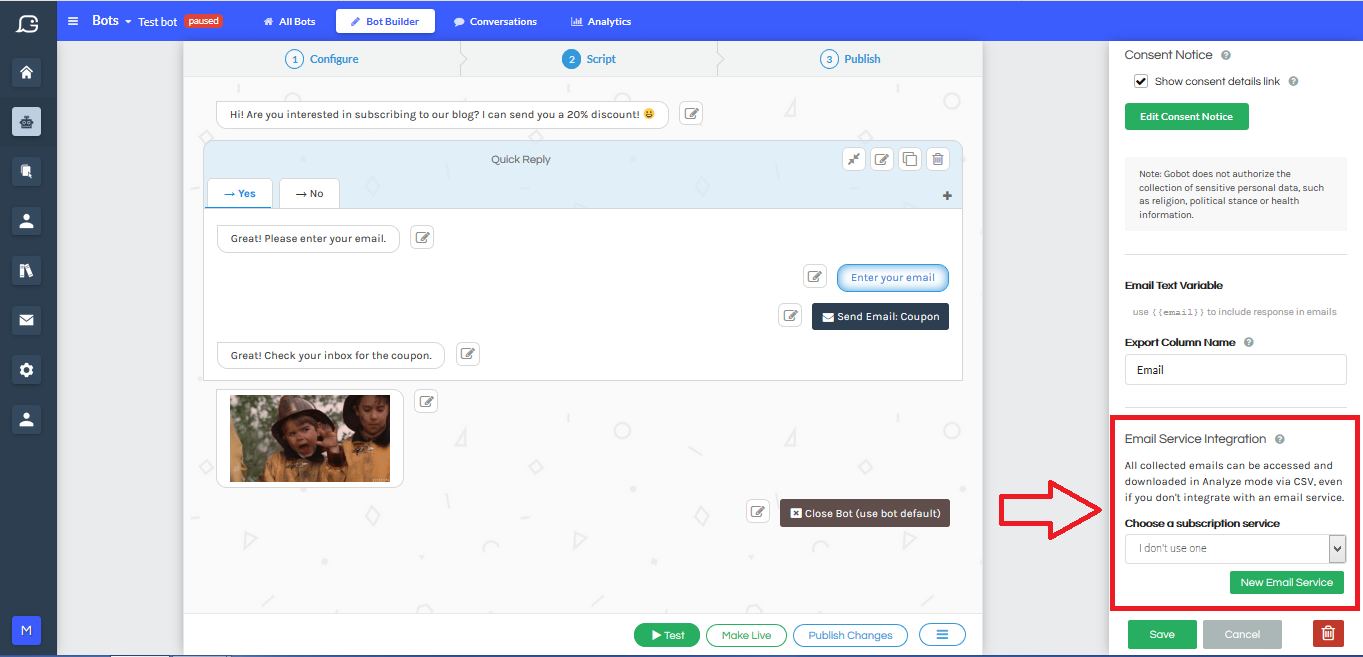Edit the Quick Reply block
Image resolution: width=1363 pixels, height=657 pixels.
point(882,159)
